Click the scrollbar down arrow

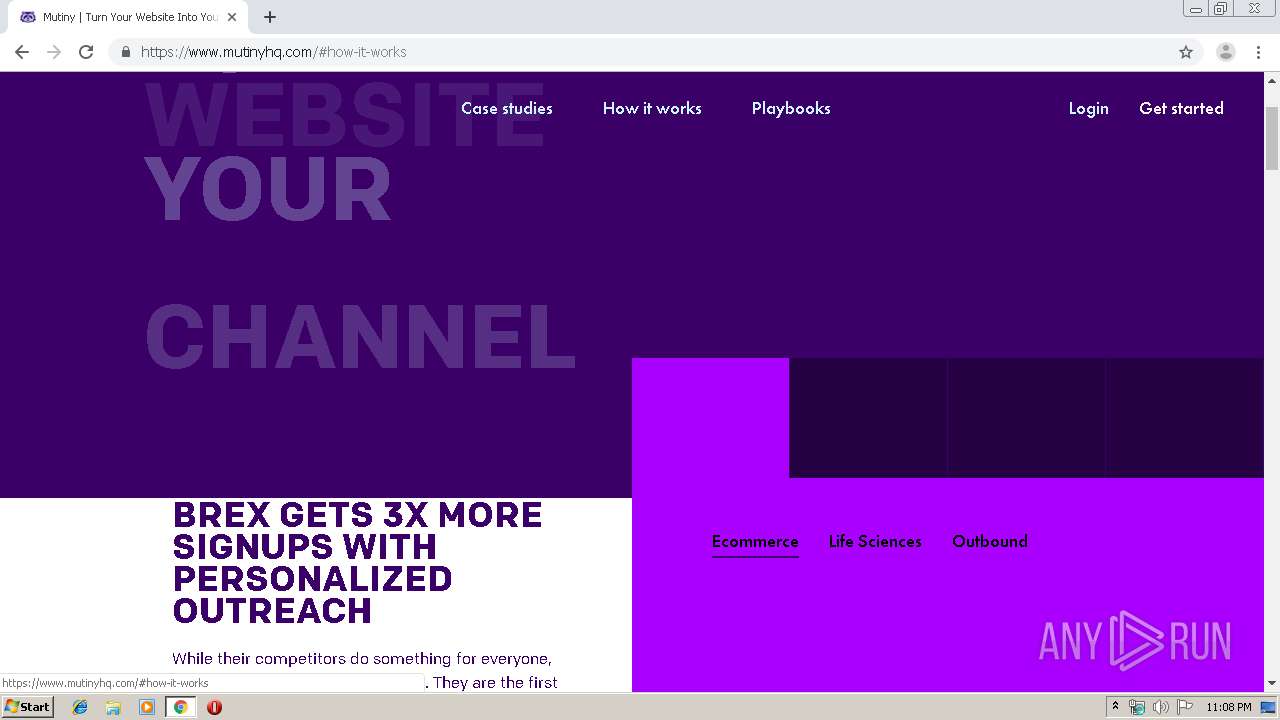coord(1272,684)
